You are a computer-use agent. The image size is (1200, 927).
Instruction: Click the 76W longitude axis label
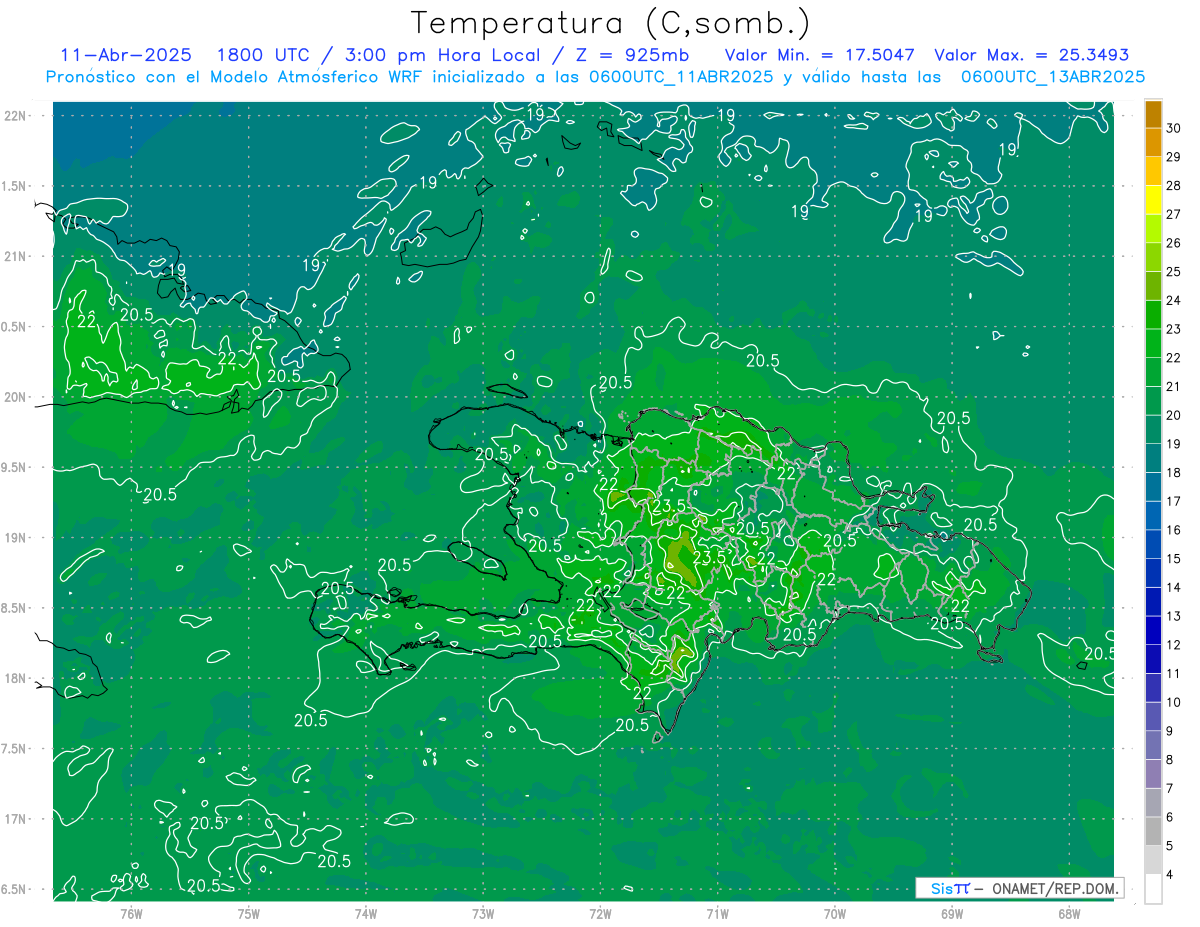click(131, 914)
